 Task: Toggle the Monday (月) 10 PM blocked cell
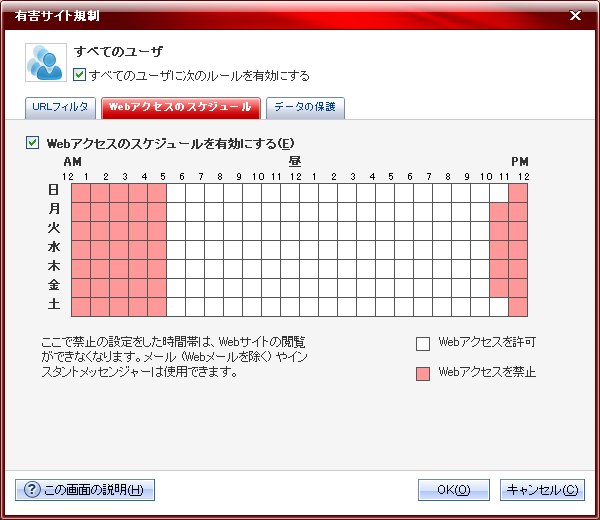coord(499,212)
